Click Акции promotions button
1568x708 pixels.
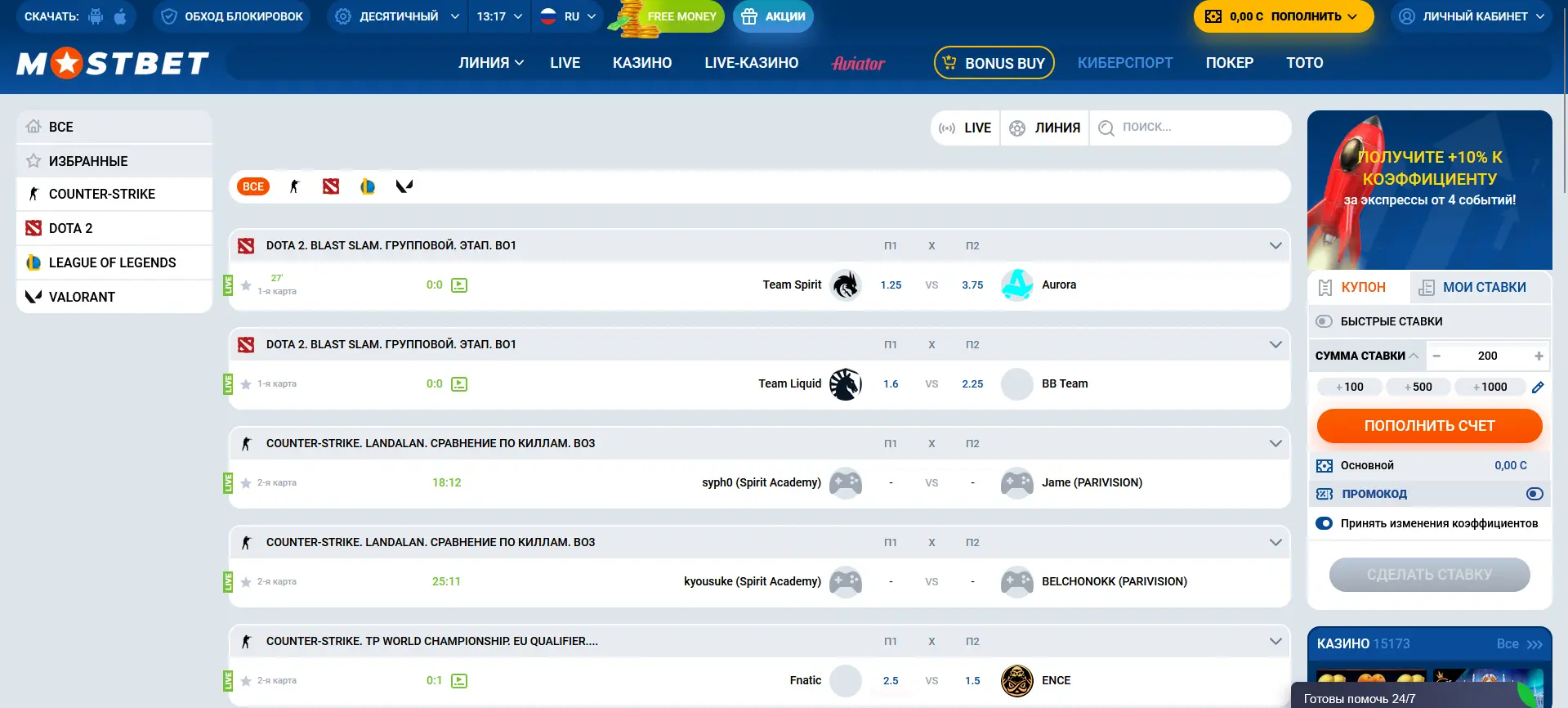coord(774,16)
